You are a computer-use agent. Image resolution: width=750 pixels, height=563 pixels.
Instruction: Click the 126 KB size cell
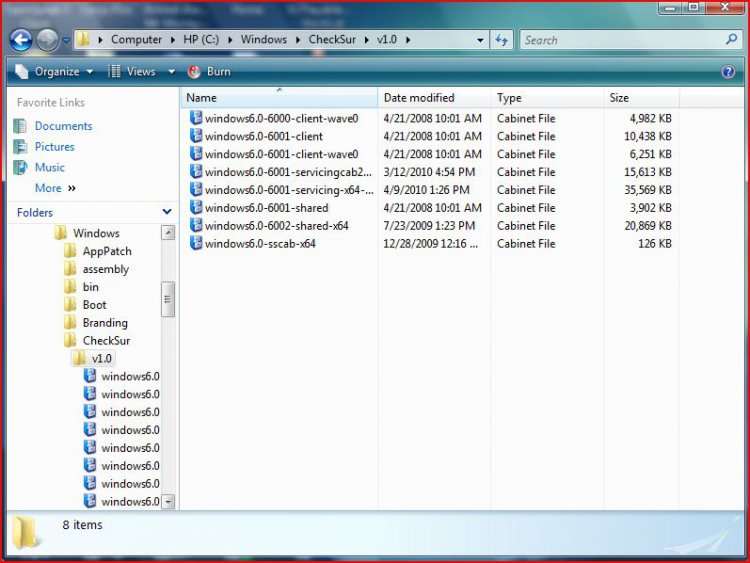coord(655,243)
